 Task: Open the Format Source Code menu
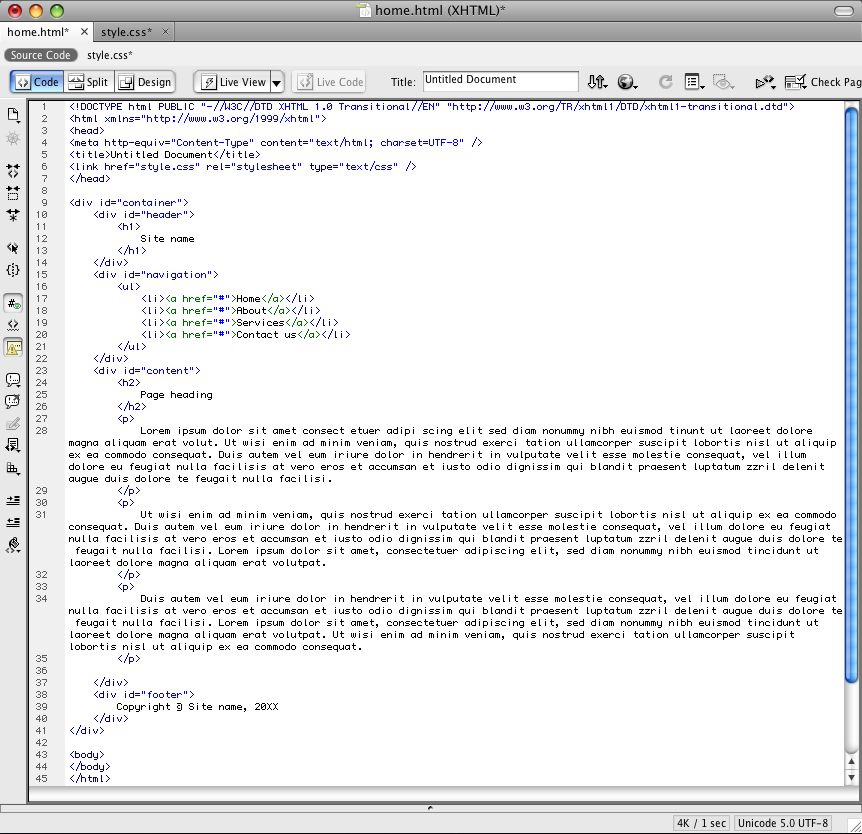click(x=13, y=545)
